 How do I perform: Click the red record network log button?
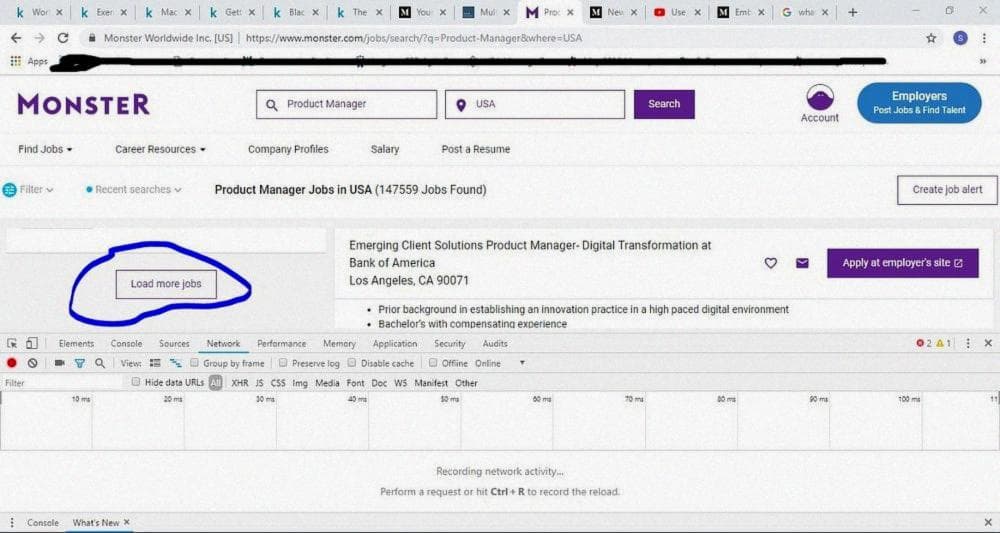tap(12, 363)
